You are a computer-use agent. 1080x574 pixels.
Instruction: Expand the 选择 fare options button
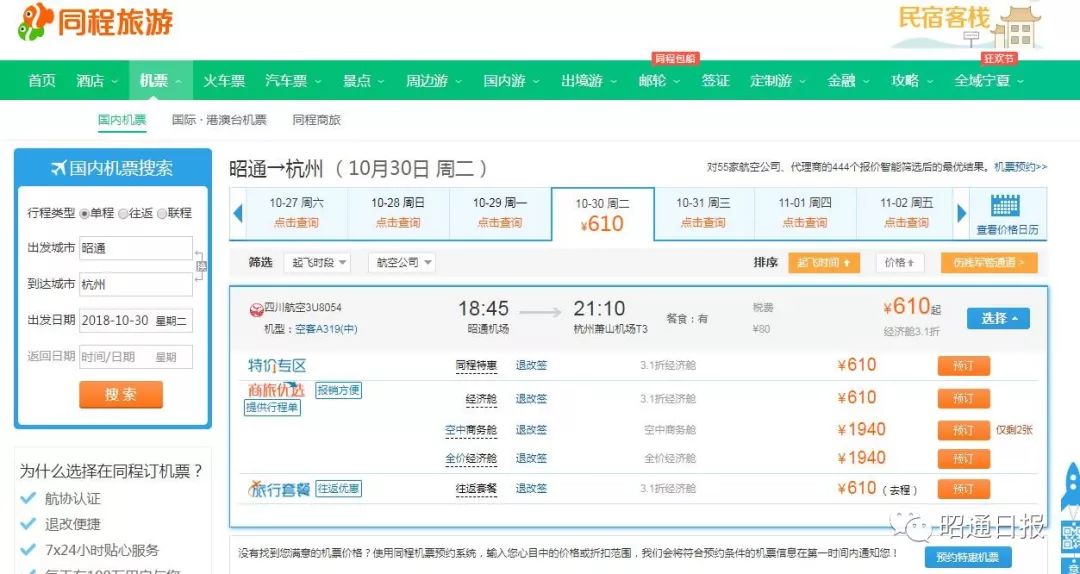click(998, 318)
